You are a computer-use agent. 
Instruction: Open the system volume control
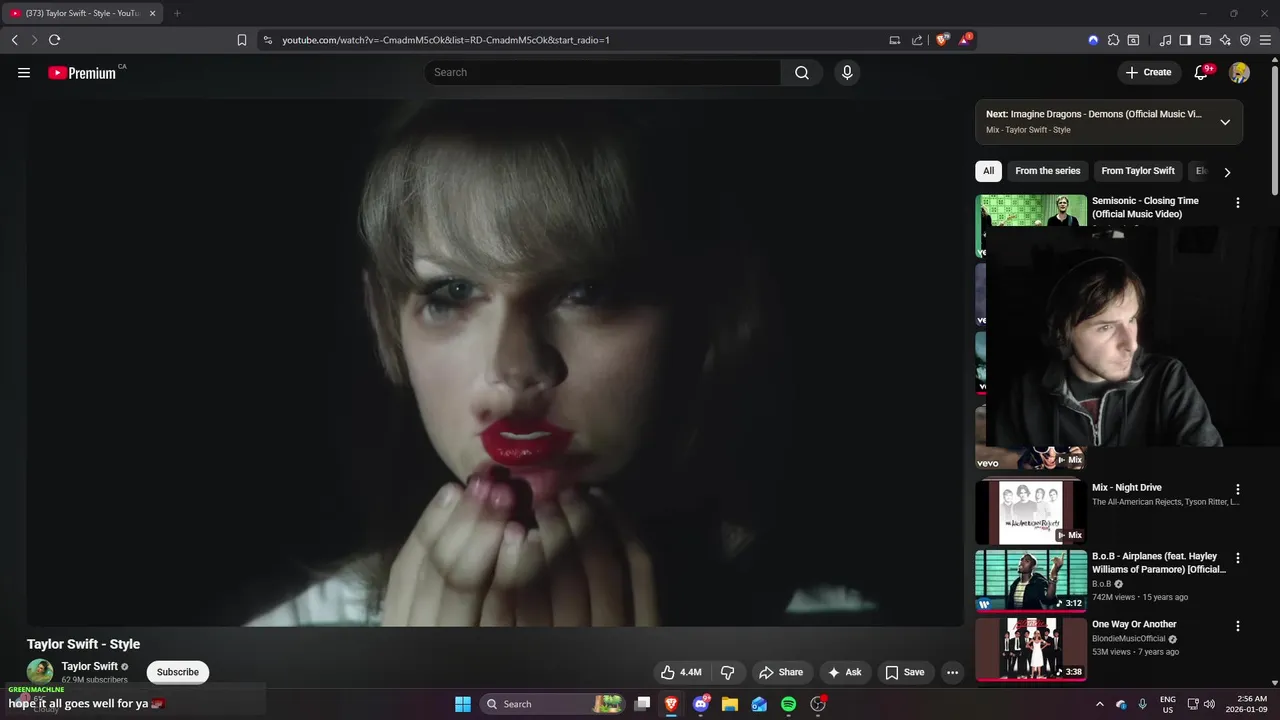point(1209,704)
